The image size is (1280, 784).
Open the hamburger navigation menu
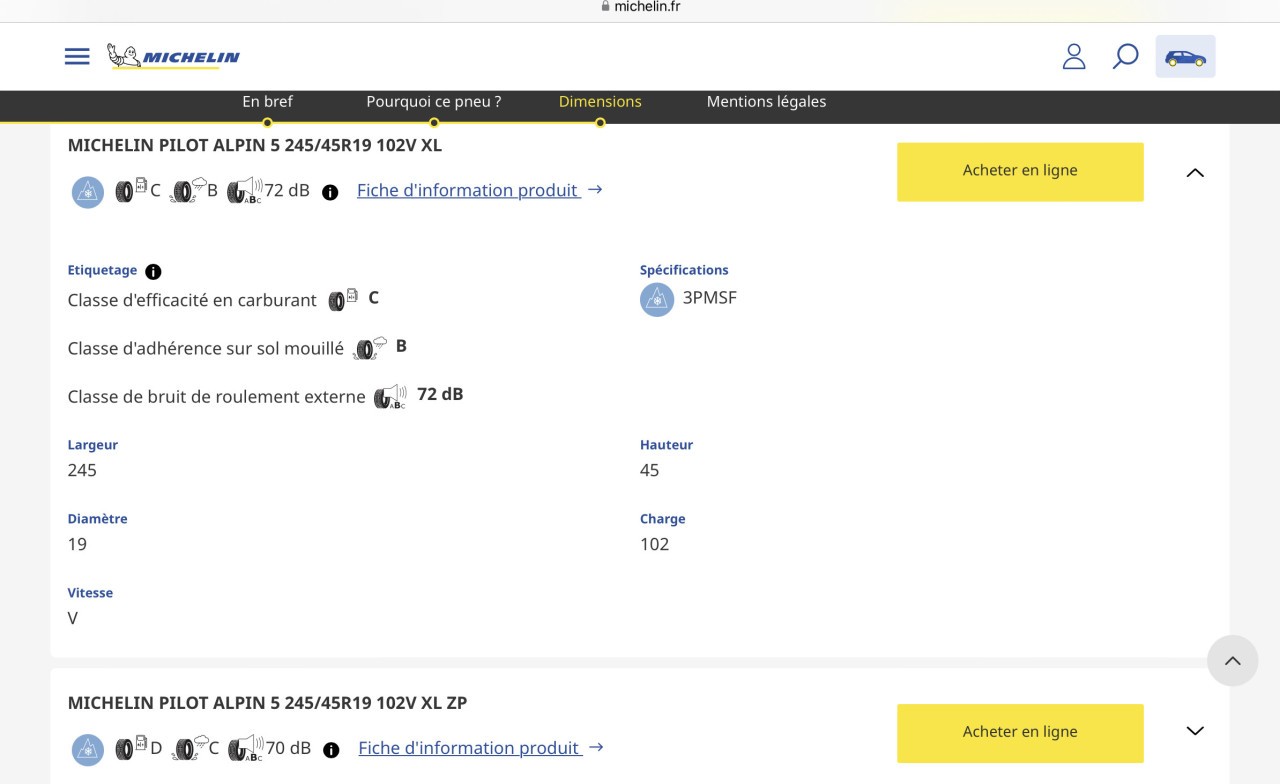pos(77,56)
